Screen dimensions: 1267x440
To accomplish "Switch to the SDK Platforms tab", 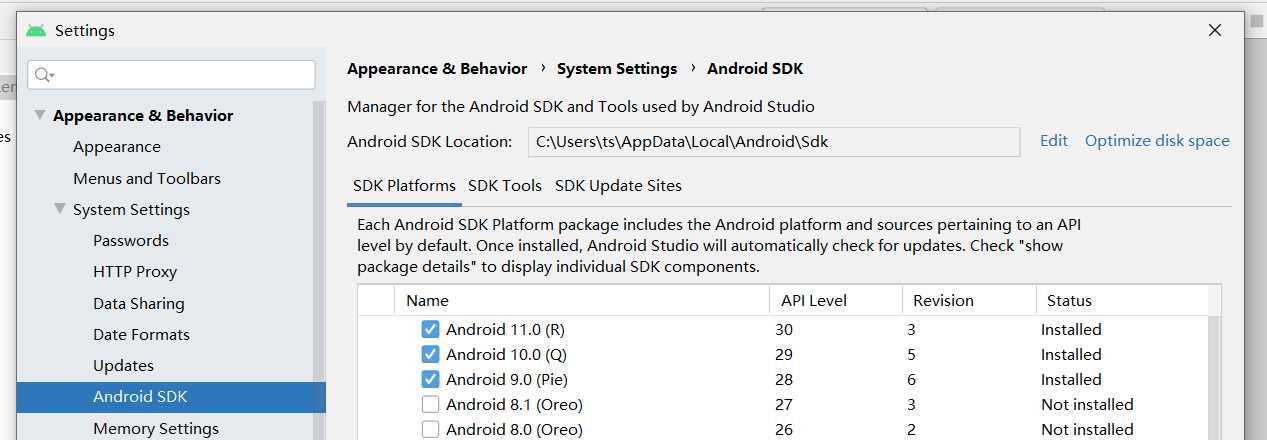I will [x=404, y=186].
